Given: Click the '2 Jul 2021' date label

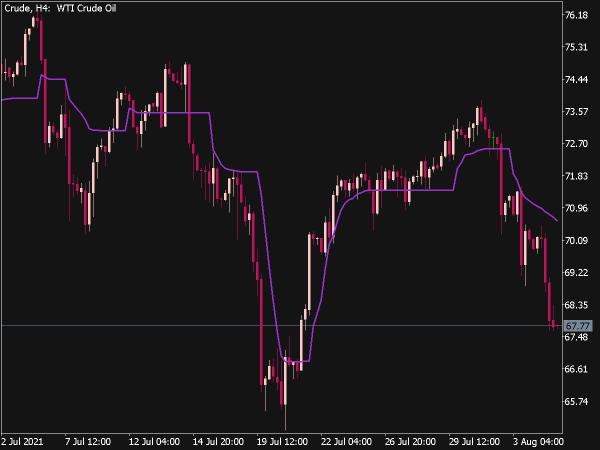Looking at the screenshot, I should (22, 442).
